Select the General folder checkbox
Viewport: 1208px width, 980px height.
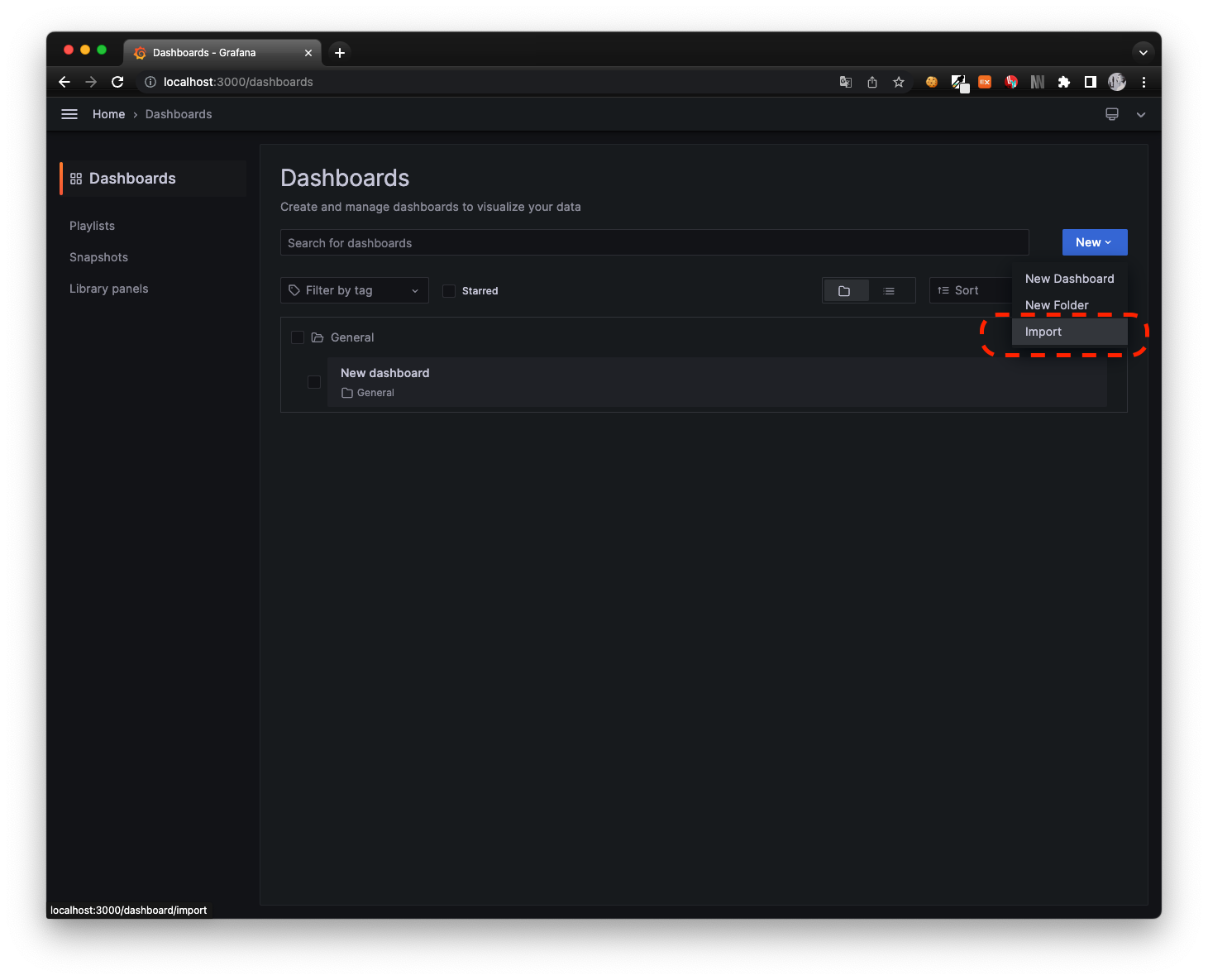click(x=298, y=337)
